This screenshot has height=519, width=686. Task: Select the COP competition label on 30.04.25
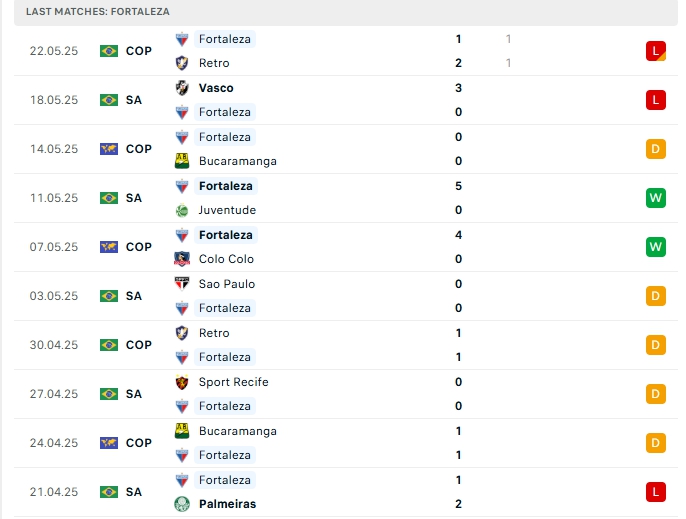(x=139, y=345)
